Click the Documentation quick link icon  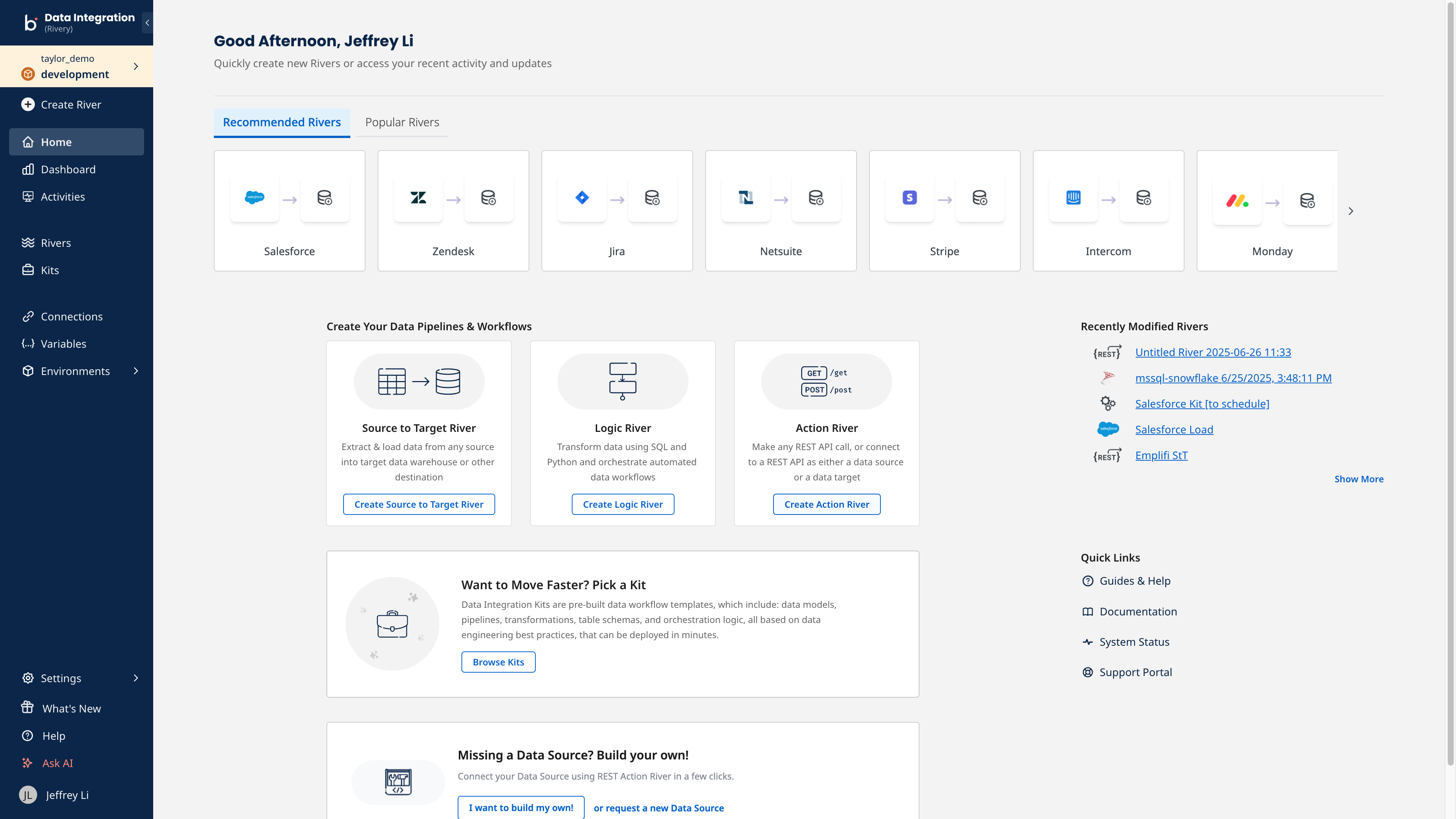point(1087,612)
